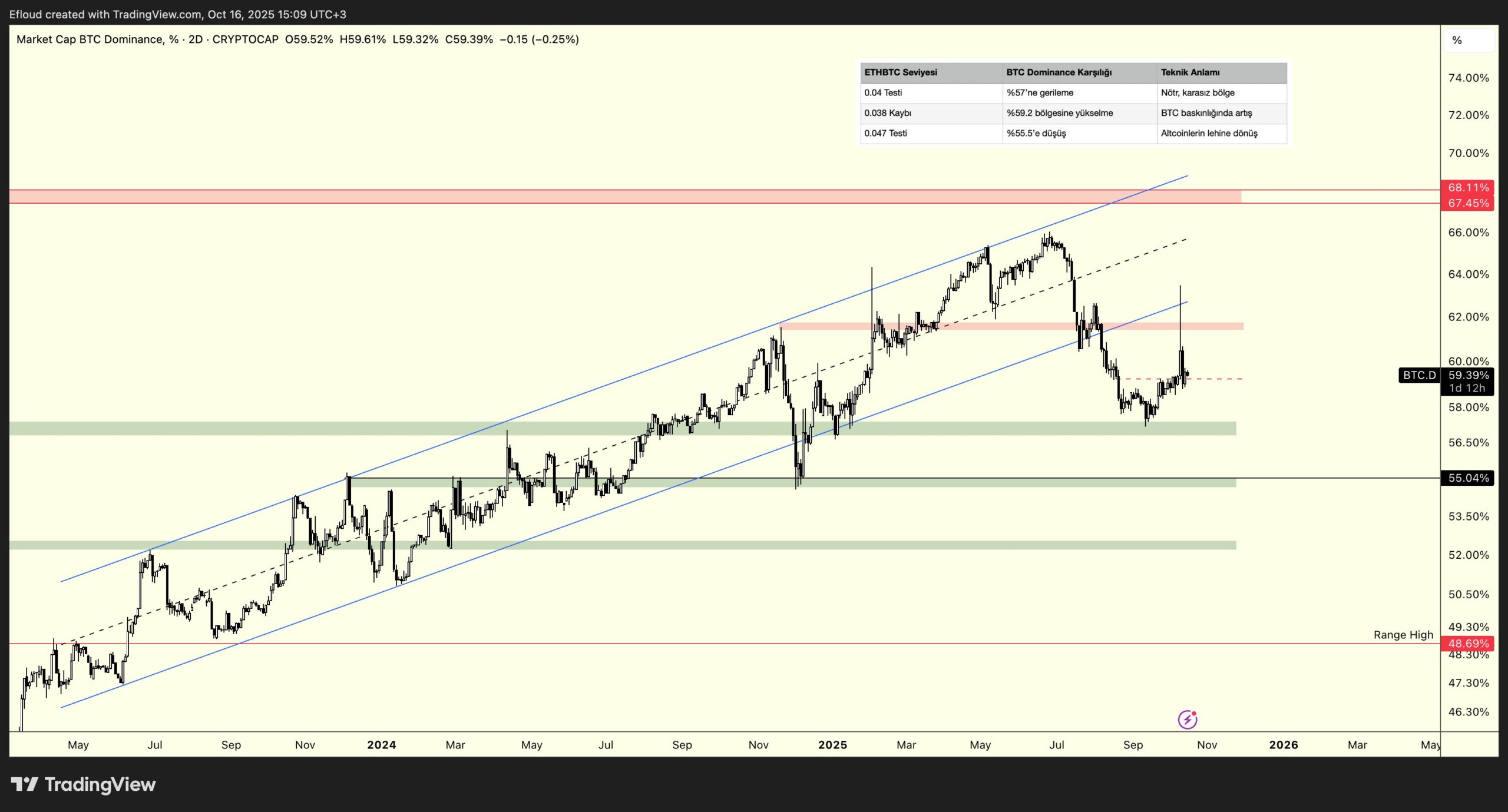This screenshot has width=1508, height=812.
Task: Click the 2024 label on time axis
Action: pyautogui.click(x=381, y=745)
